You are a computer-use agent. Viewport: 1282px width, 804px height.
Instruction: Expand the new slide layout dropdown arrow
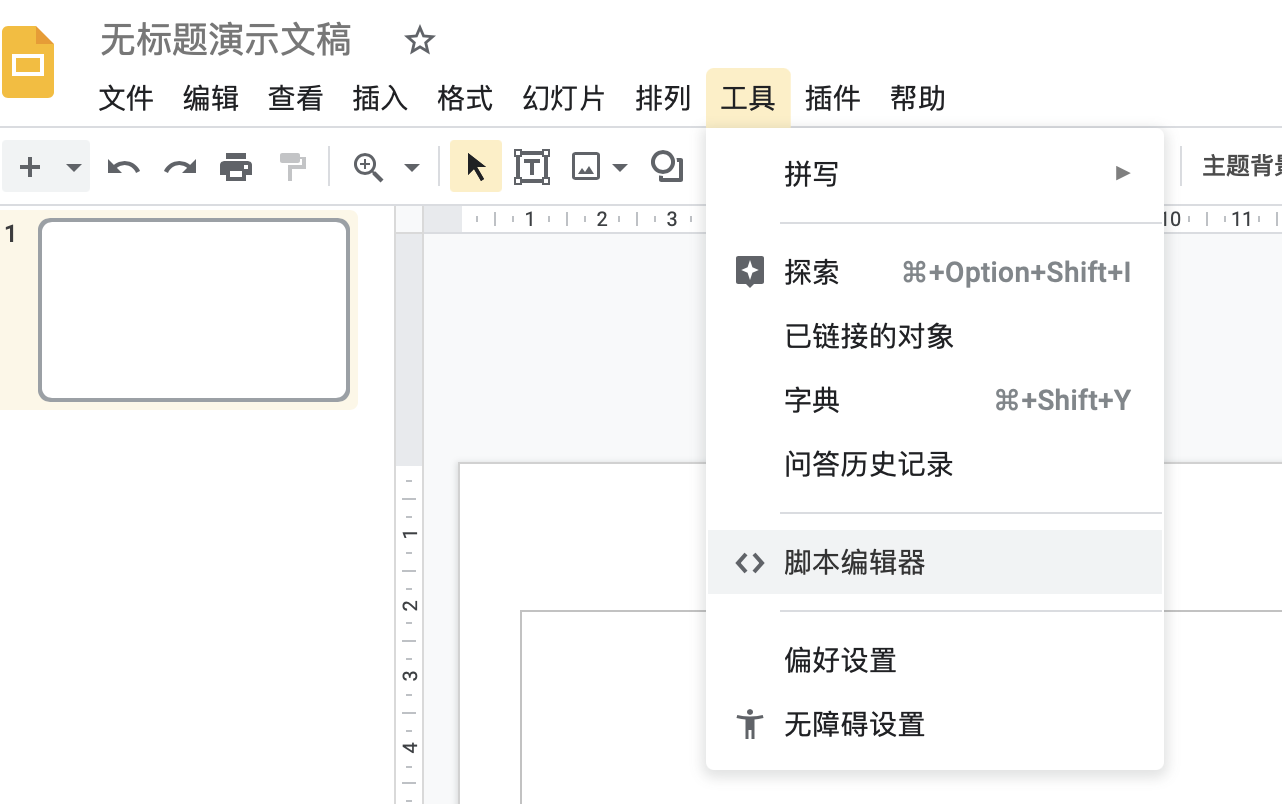pos(74,167)
